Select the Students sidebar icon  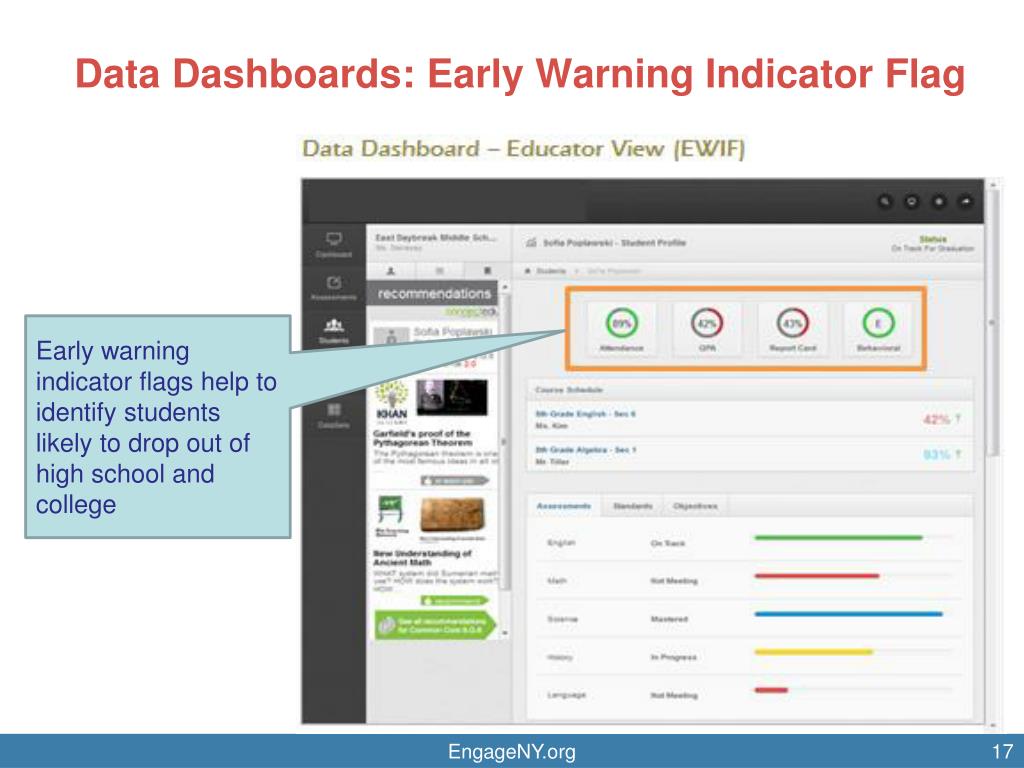click(334, 330)
